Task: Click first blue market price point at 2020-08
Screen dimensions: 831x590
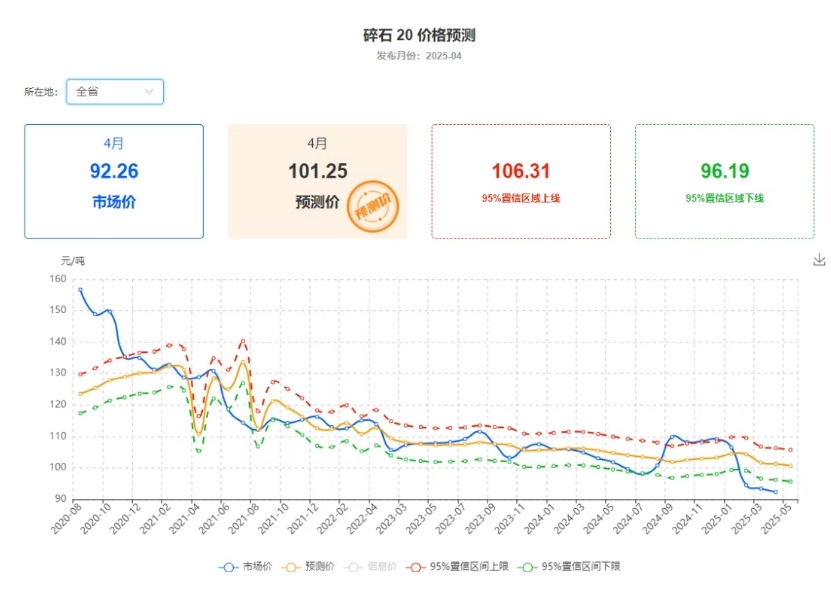Action: (80, 290)
